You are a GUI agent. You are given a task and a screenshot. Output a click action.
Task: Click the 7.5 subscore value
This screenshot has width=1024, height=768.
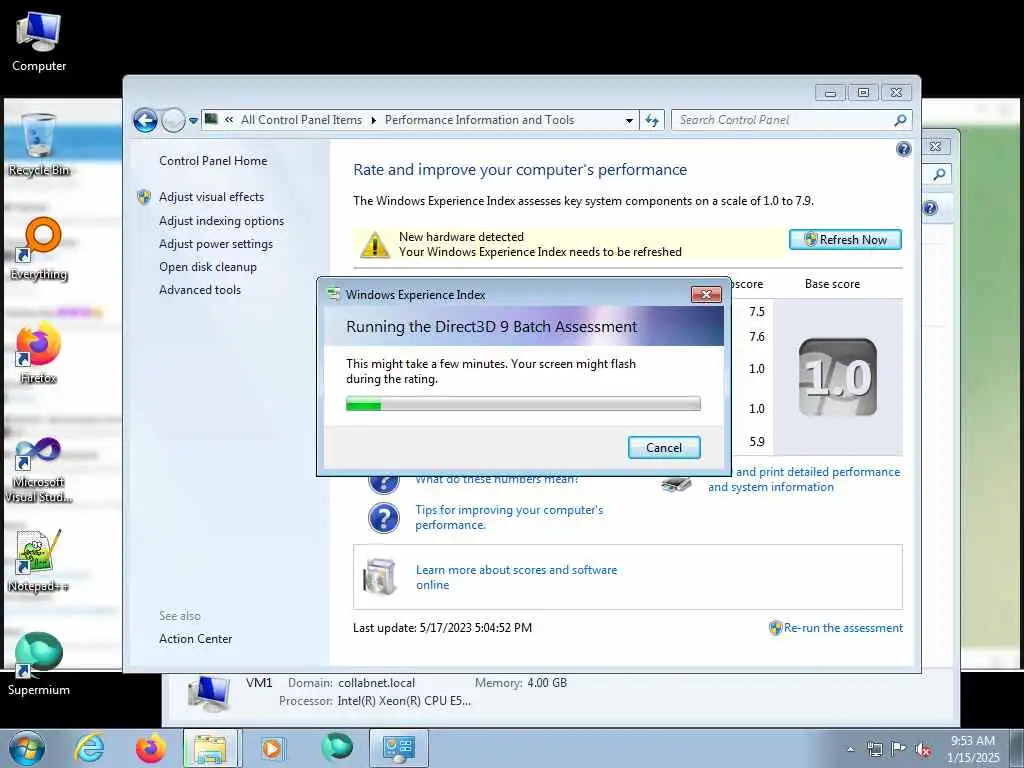[x=757, y=312]
